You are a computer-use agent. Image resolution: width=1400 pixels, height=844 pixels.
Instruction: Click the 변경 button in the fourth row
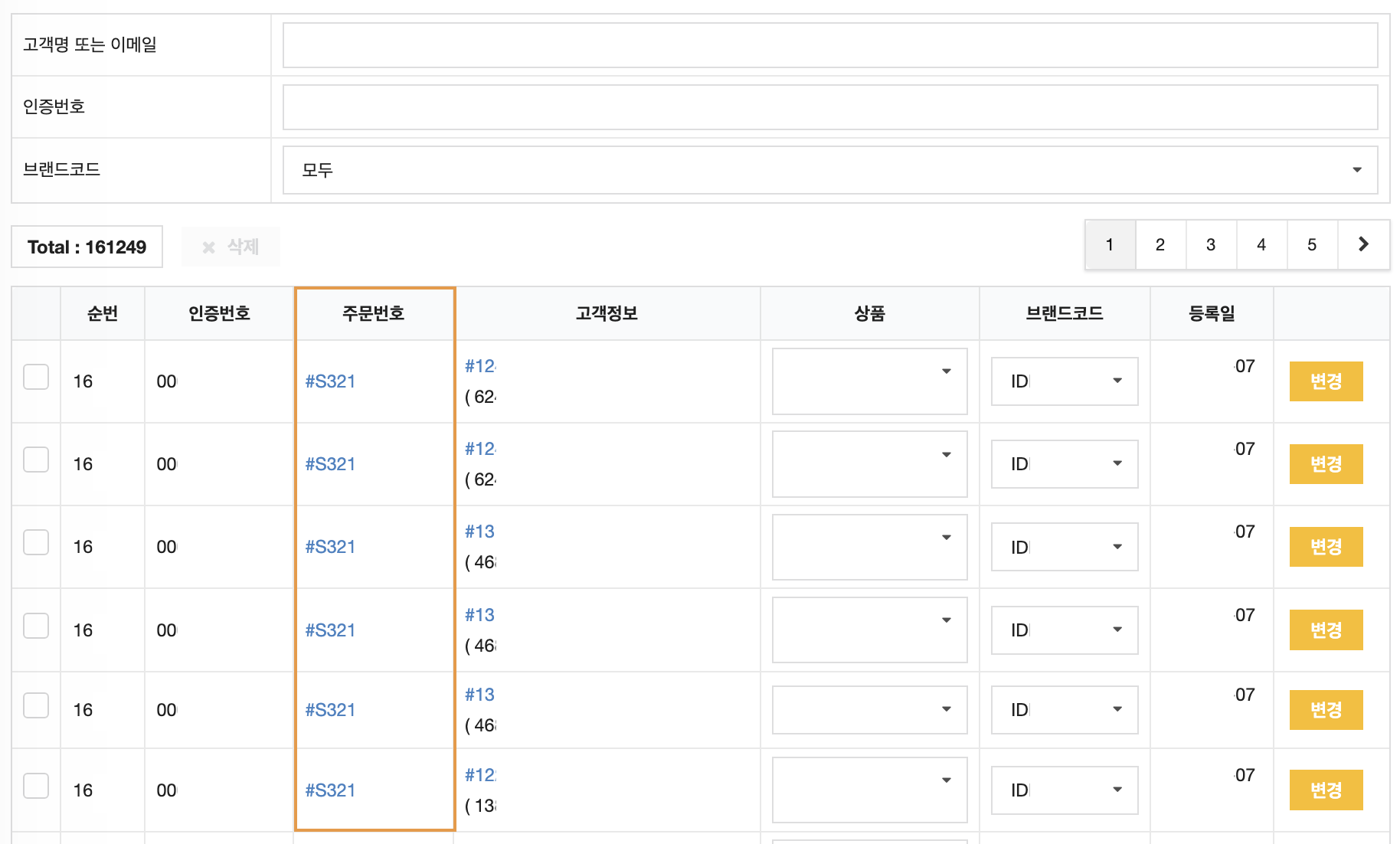(1326, 630)
